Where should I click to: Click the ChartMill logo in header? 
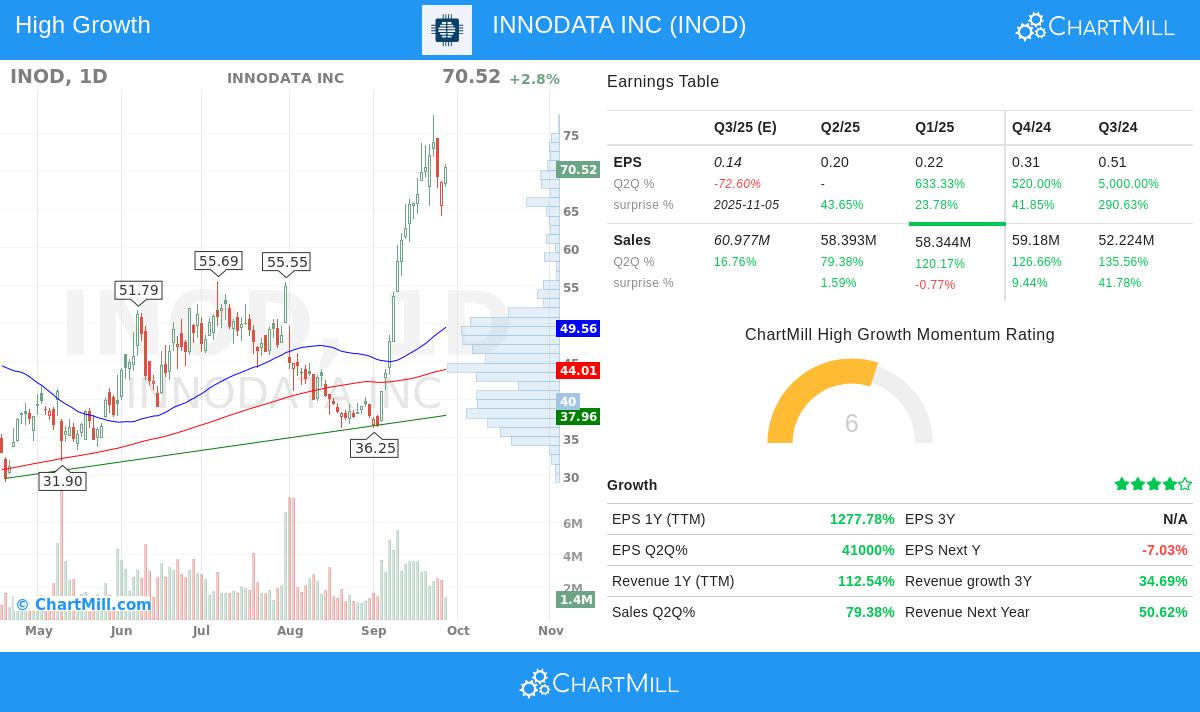(x=1095, y=27)
